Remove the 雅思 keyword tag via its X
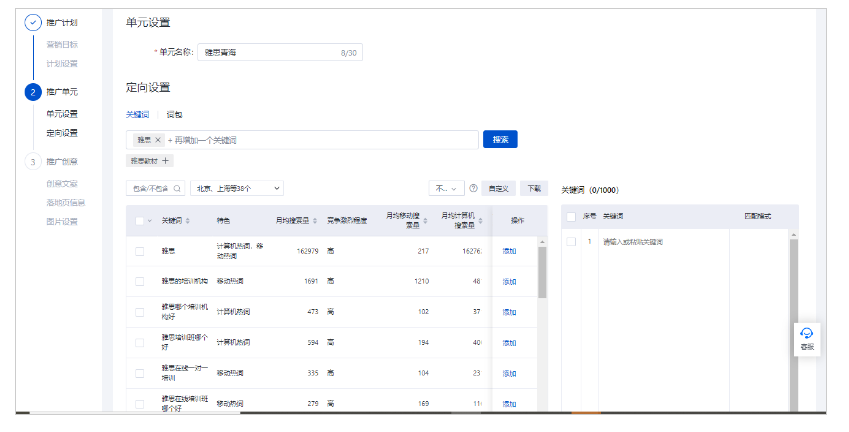Image resolution: width=849 pixels, height=432 pixels. point(158,140)
